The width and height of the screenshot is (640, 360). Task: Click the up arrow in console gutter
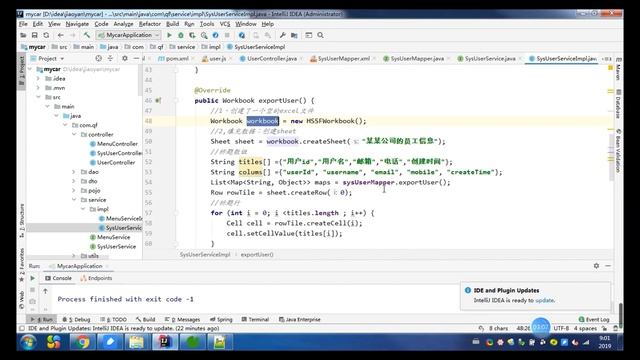click(x=45, y=291)
